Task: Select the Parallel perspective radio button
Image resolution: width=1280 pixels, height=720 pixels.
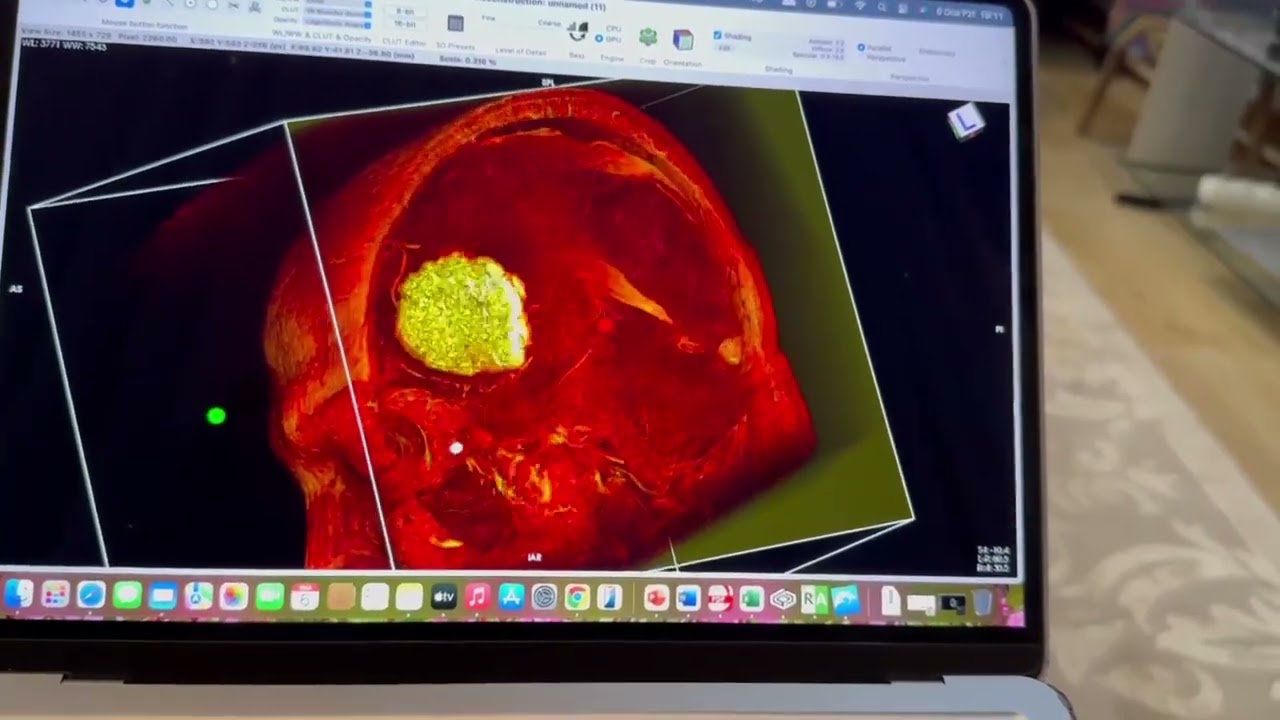Action: (x=861, y=47)
